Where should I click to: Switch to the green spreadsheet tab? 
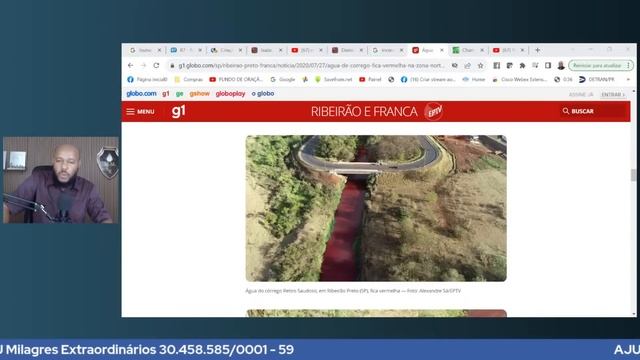coord(467,50)
